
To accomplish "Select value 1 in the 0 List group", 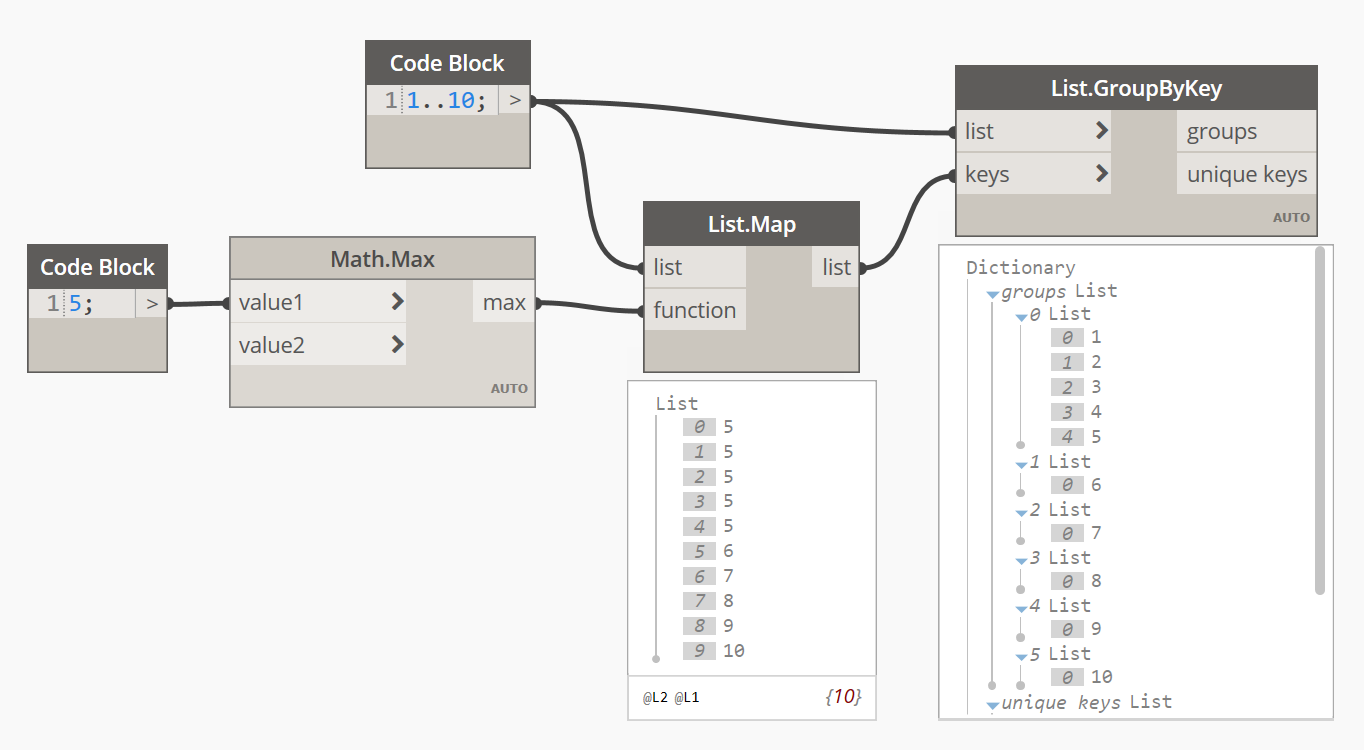I will [1096, 337].
